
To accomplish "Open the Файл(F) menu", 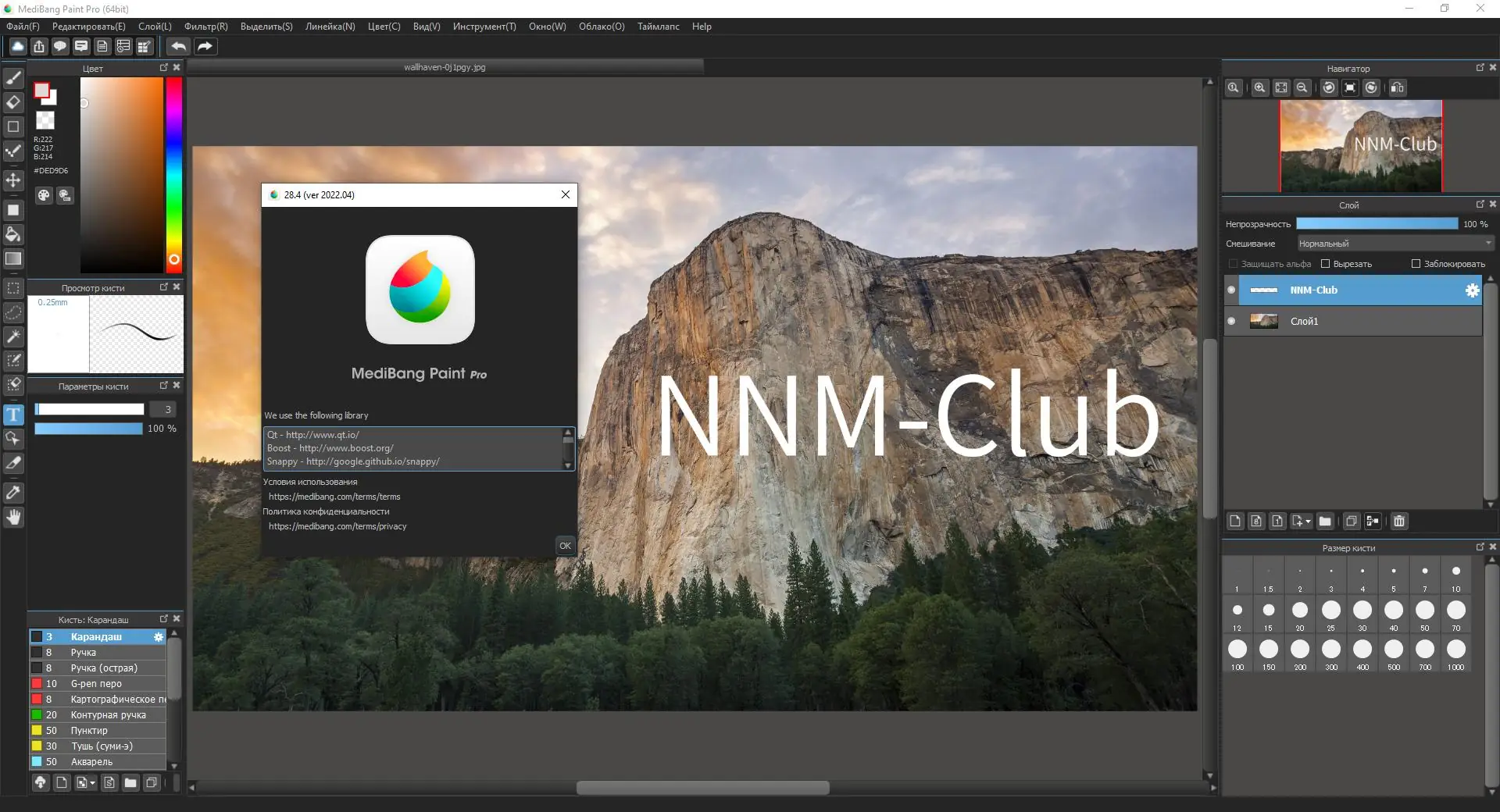I will [23, 27].
